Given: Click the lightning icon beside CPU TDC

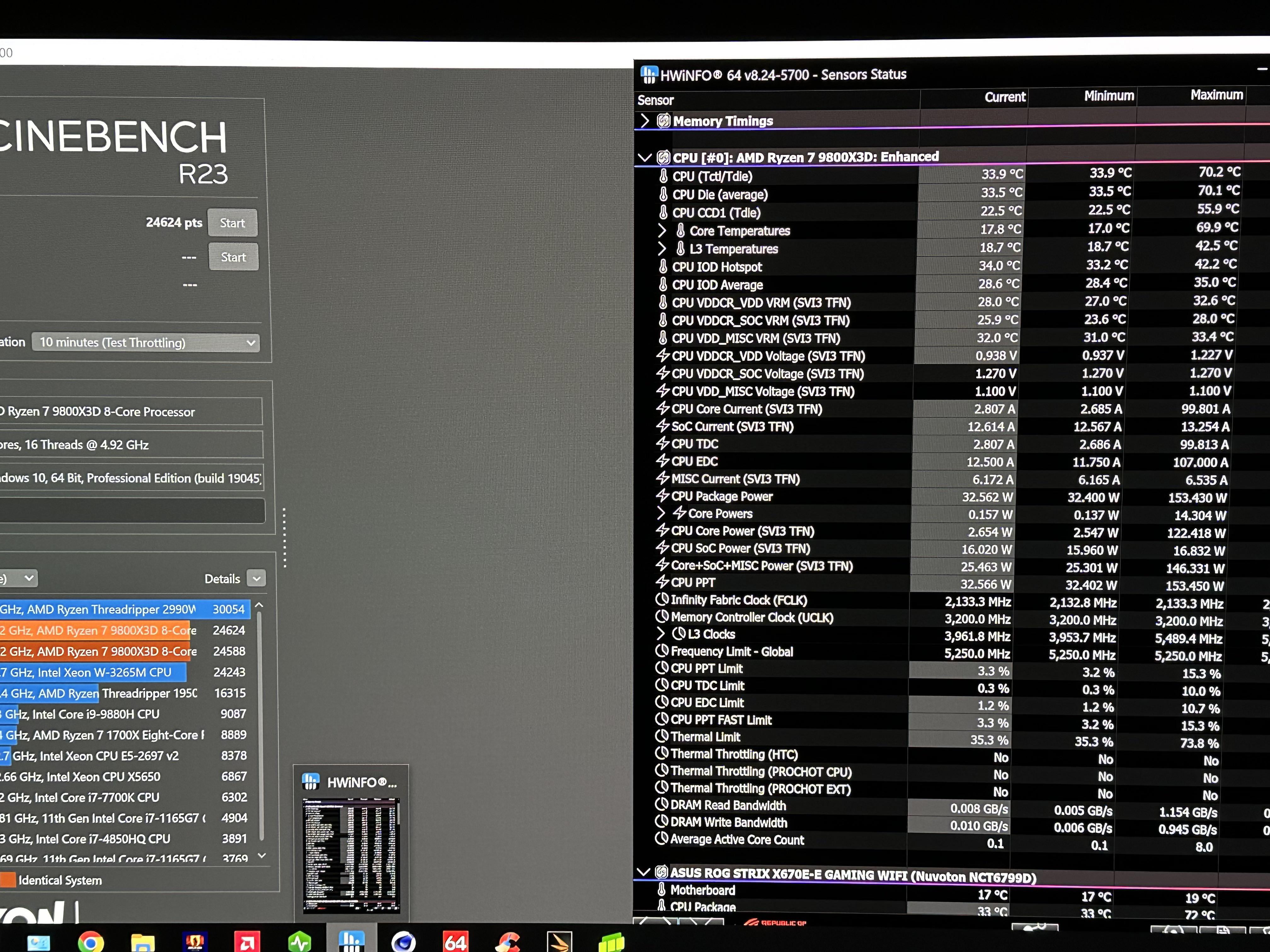Looking at the screenshot, I should pos(663,444).
